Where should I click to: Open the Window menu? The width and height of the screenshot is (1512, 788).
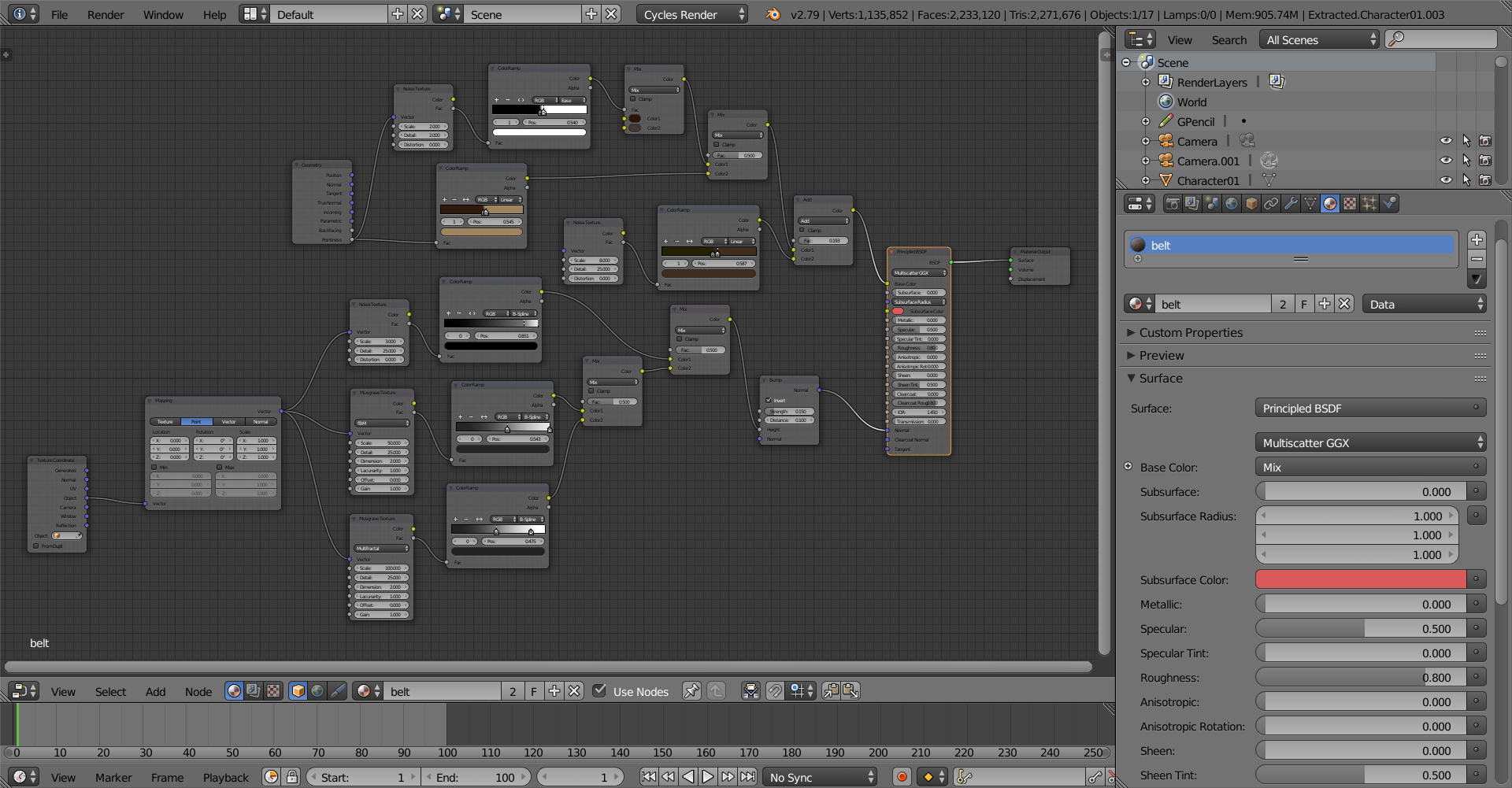pos(163,14)
